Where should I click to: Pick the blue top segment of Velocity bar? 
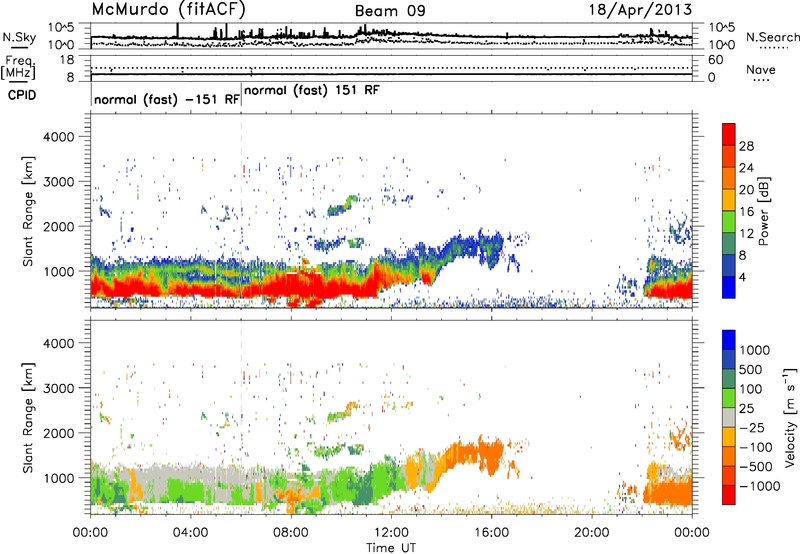pyautogui.click(x=729, y=340)
